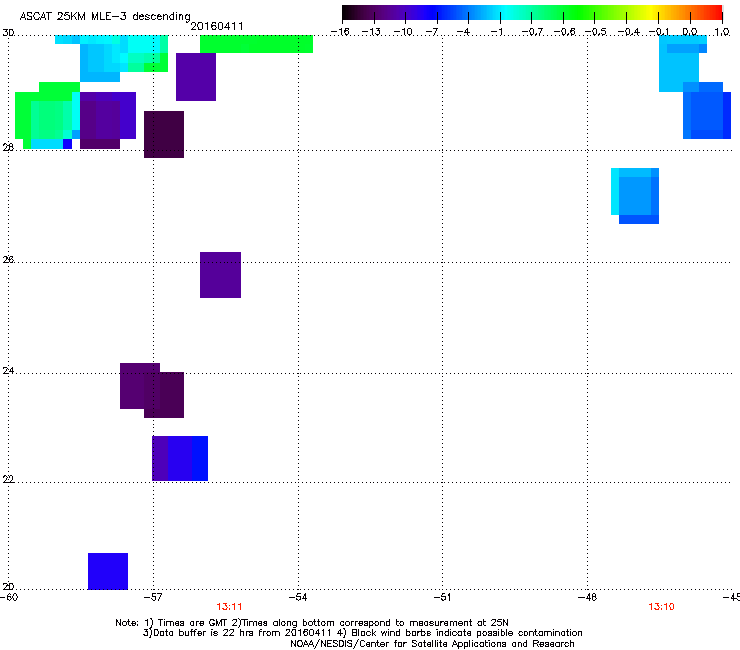Click the -1 colorbar tick label

click(496, 32)
